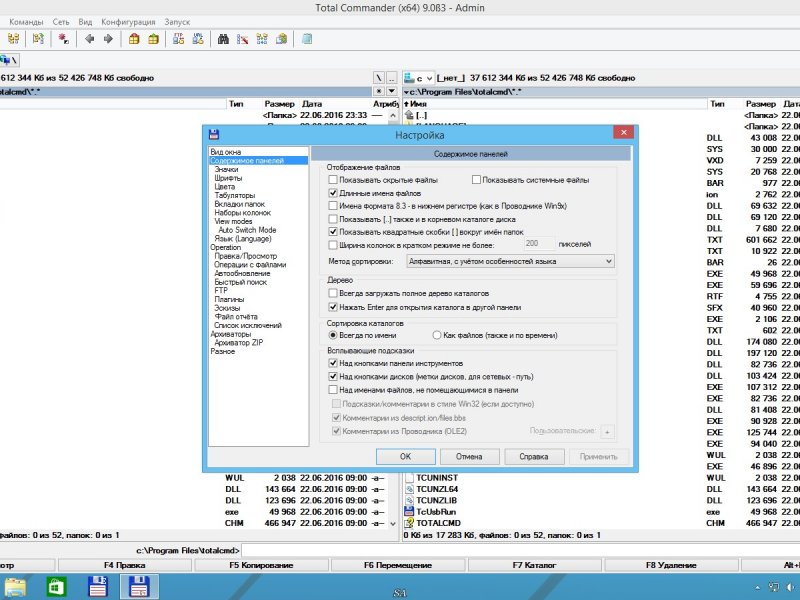Viewport: 800px width, 600px height.
Task: Select 'Плагины' settings category
Action: tap(229, 299)
